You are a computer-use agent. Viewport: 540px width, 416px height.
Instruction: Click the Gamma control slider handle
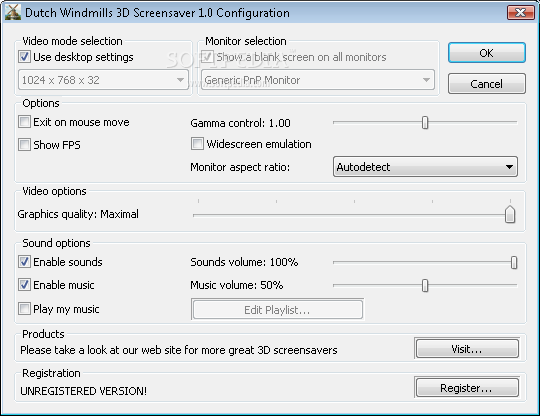[x=425, y=122]
